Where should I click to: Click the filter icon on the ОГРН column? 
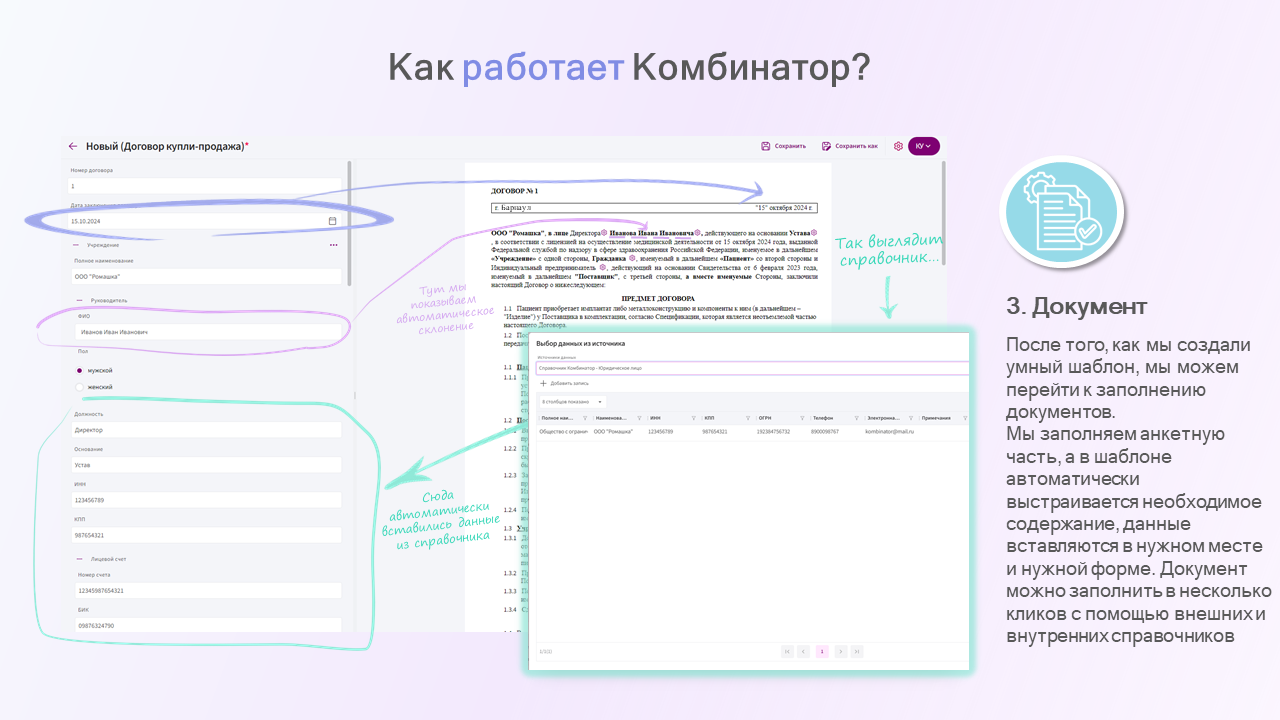coord(803,416)
